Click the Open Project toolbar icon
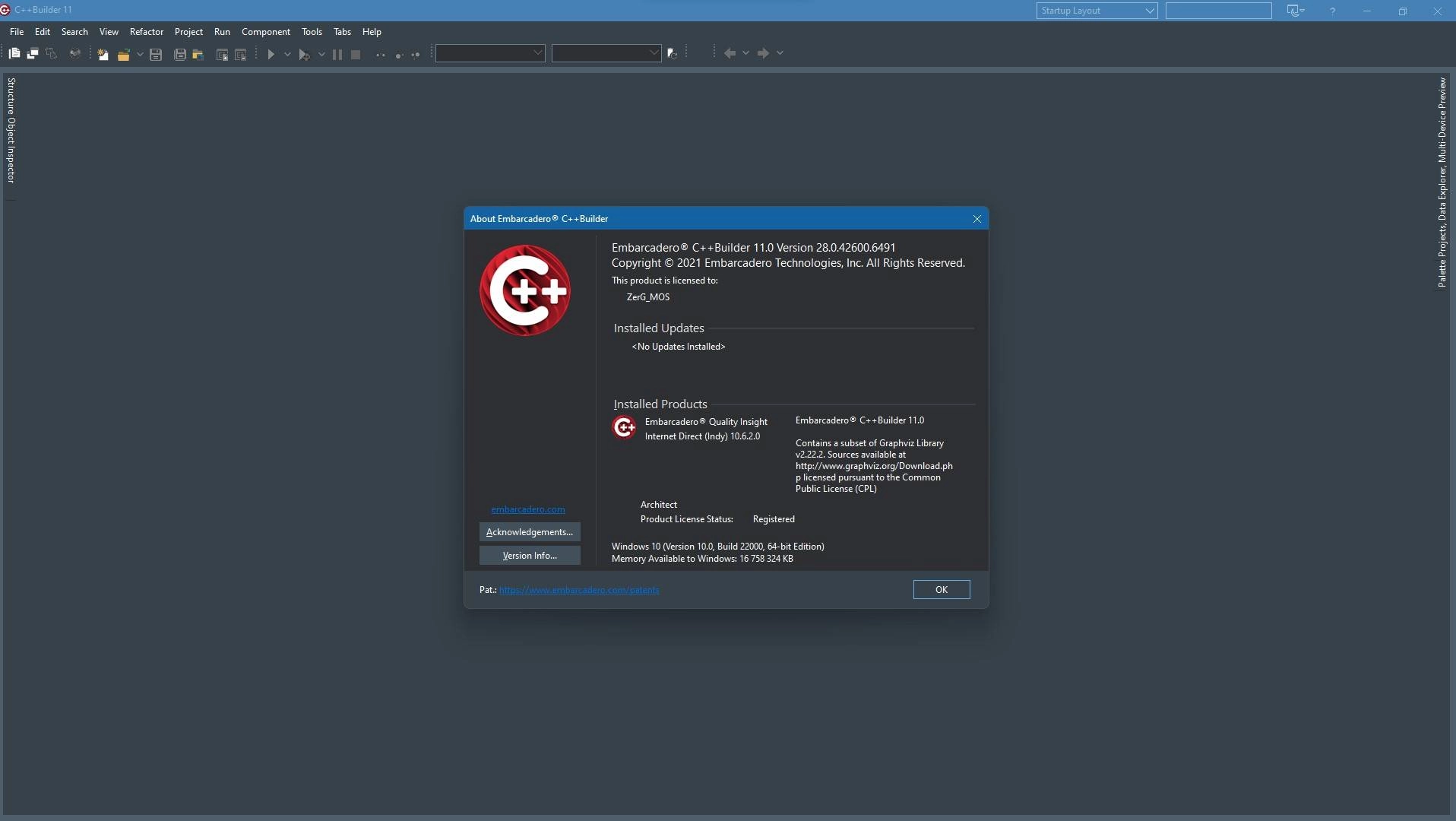This screenshot has width=1456, height=821. pos(198,54)
